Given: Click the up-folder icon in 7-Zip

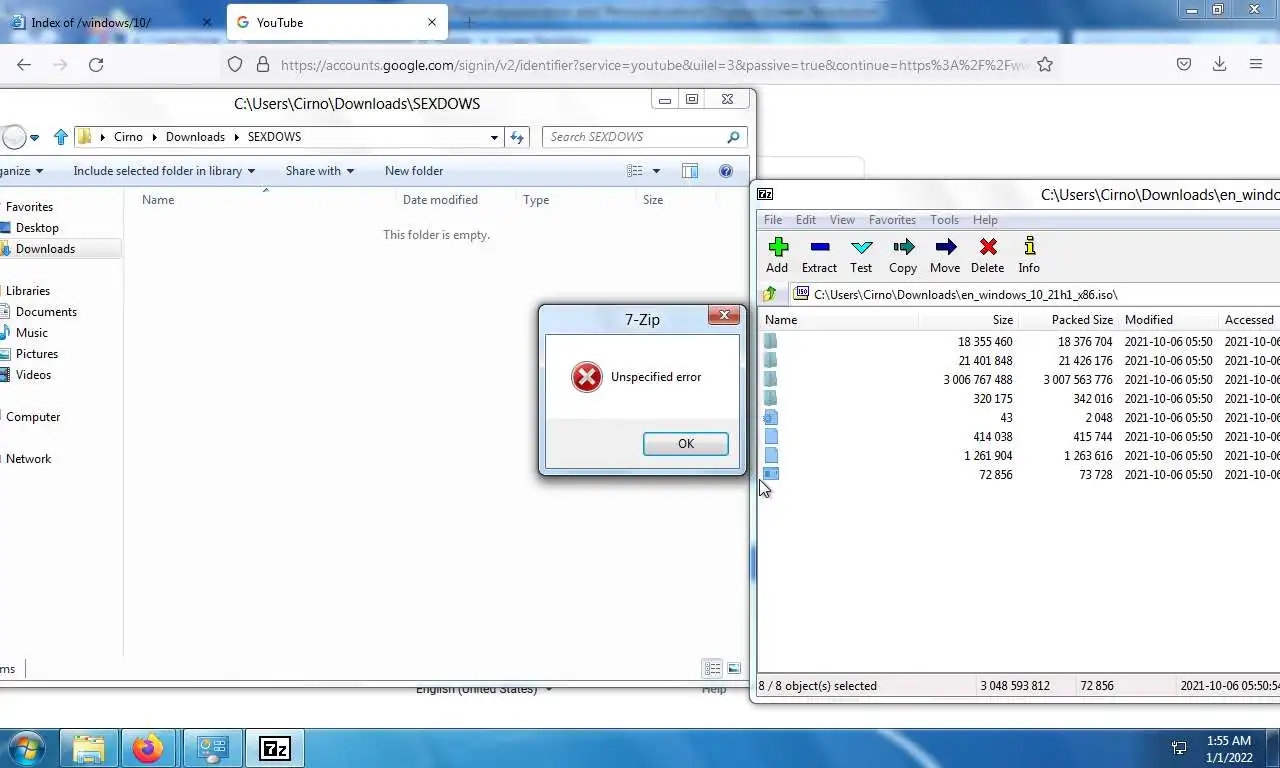Looking at the screenshot, I should coord(770,294).
